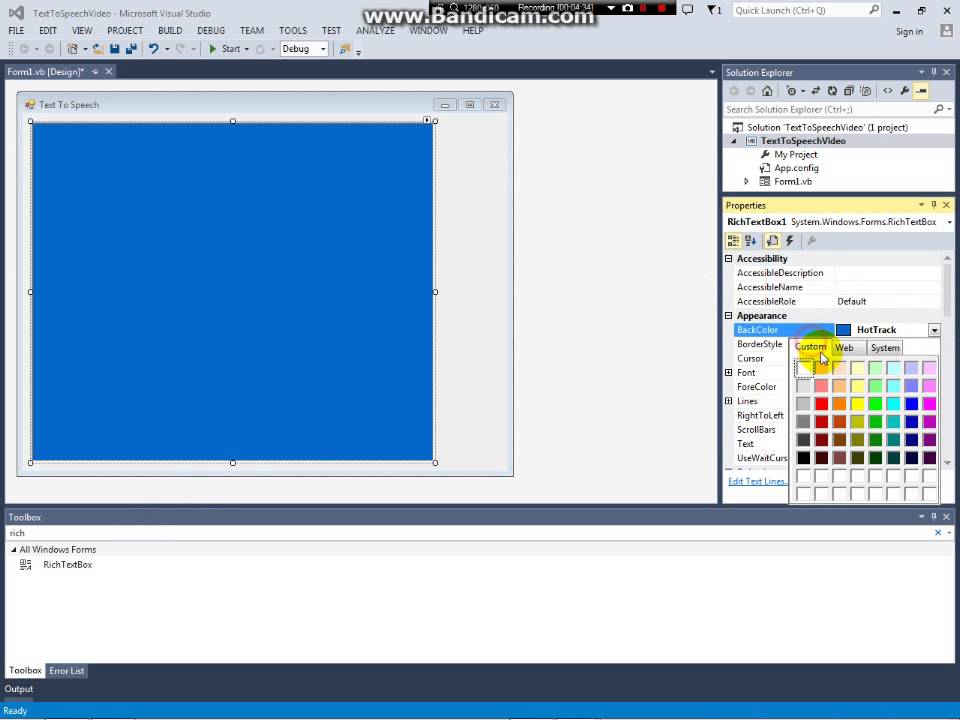Open the Start button dropdown arrow
Viewport: 960px width, 720px height.
pyautogui.click(x=247, y=49)
